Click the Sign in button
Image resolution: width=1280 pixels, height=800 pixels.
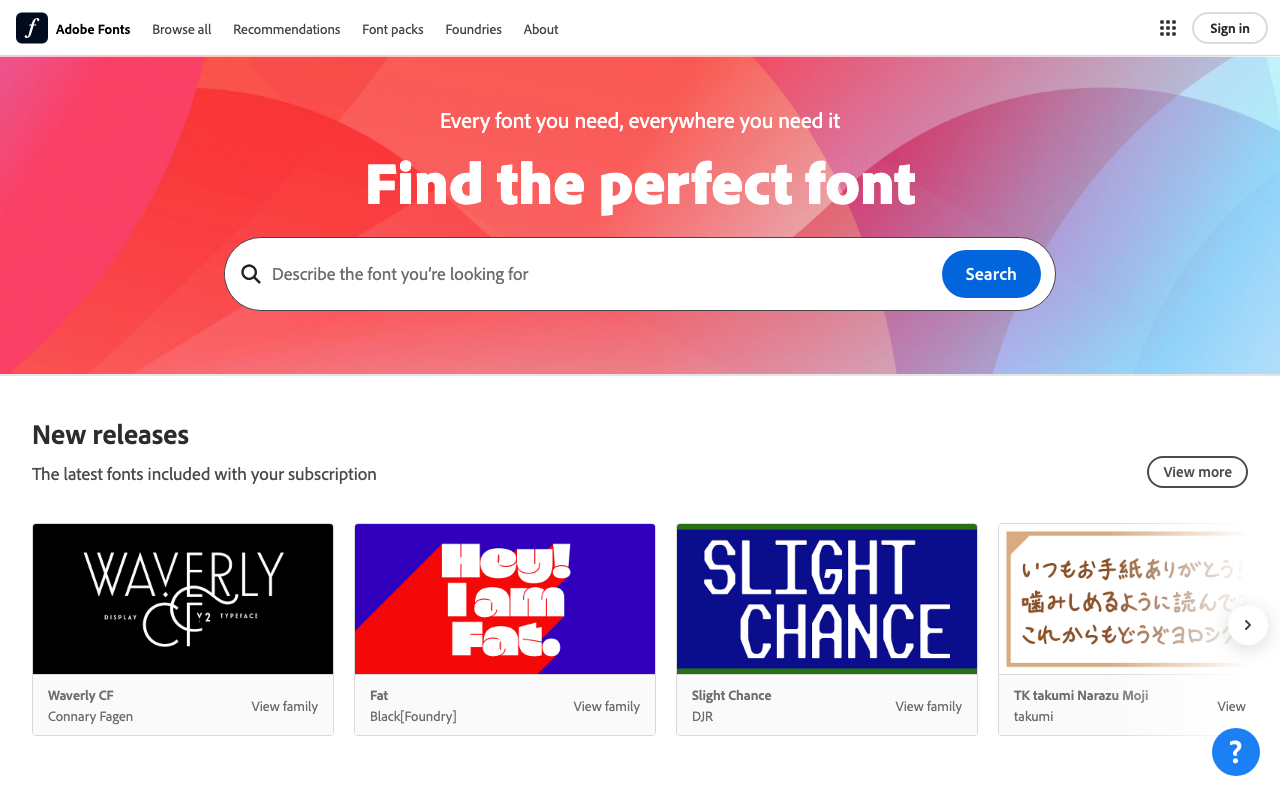[x=1230, y=28]
